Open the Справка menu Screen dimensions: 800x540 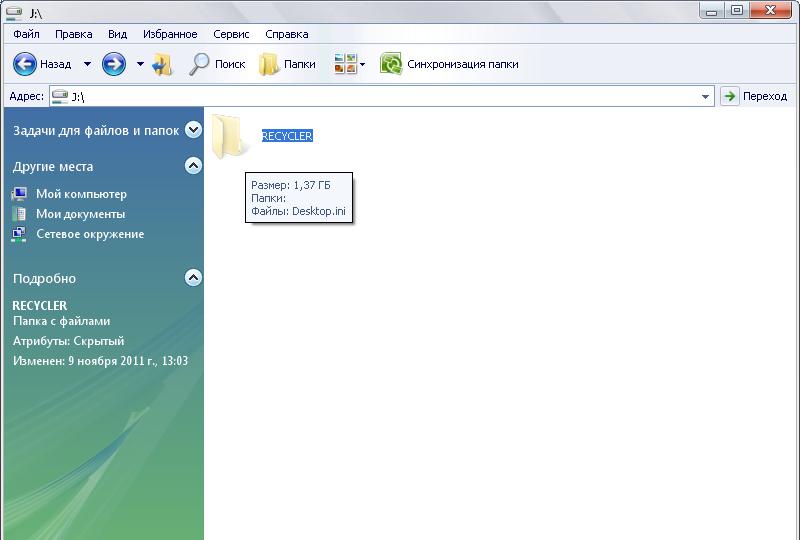(x=287, y=34)
